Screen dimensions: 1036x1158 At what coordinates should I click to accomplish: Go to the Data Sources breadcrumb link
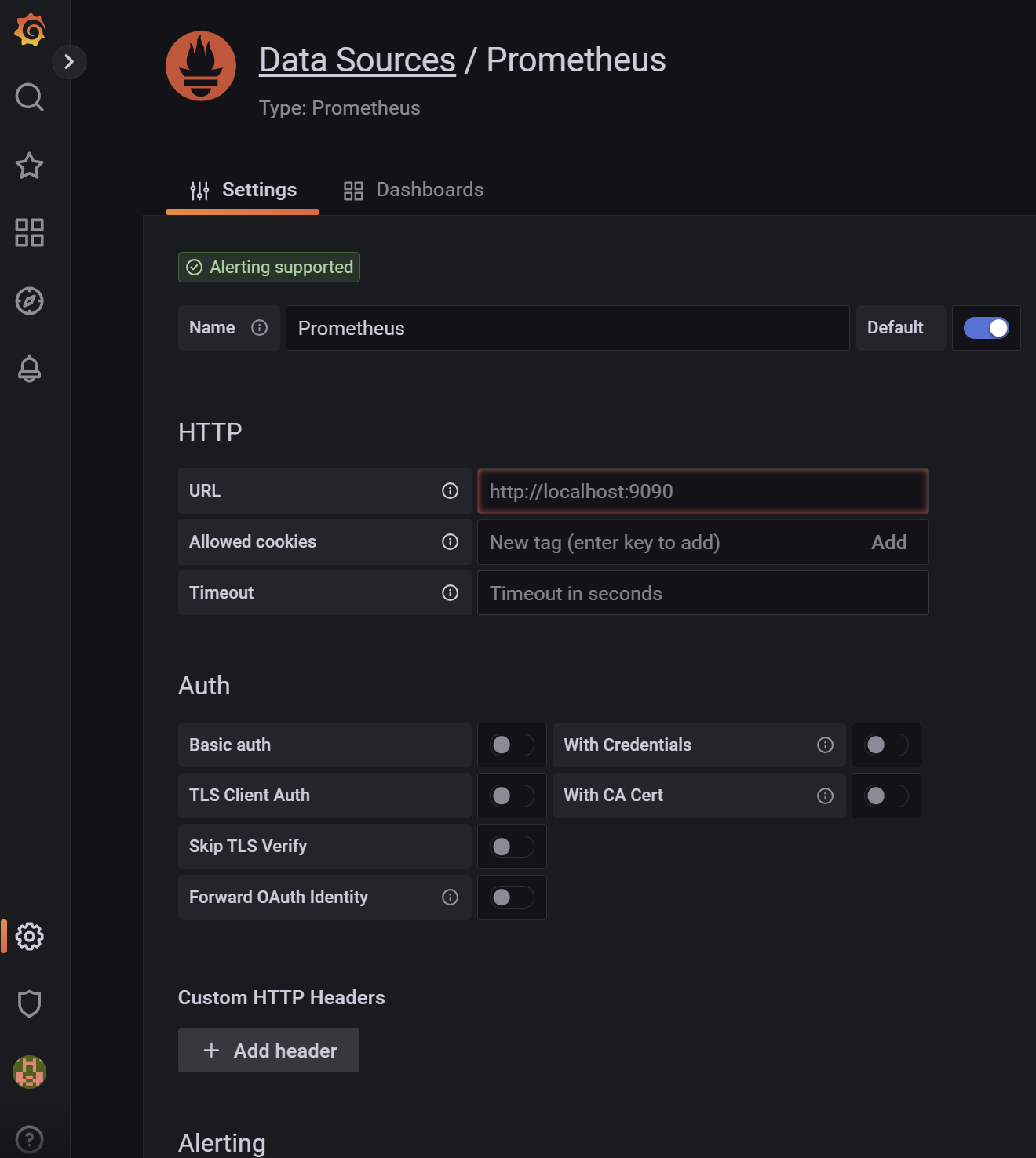click(357, 60)
